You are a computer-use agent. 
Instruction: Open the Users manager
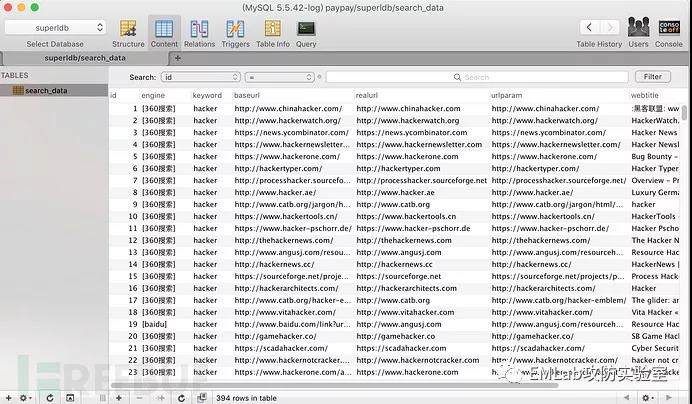point(638,32)
